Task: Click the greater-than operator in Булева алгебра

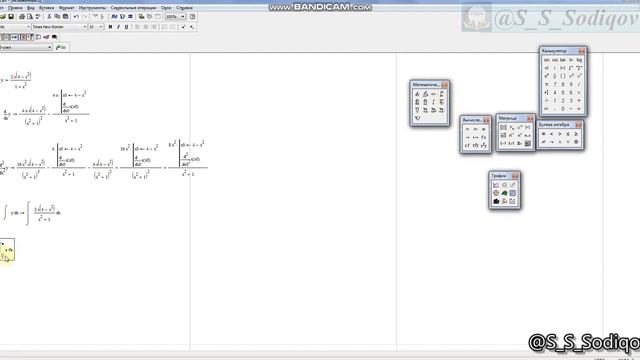Action: [560, 133]
